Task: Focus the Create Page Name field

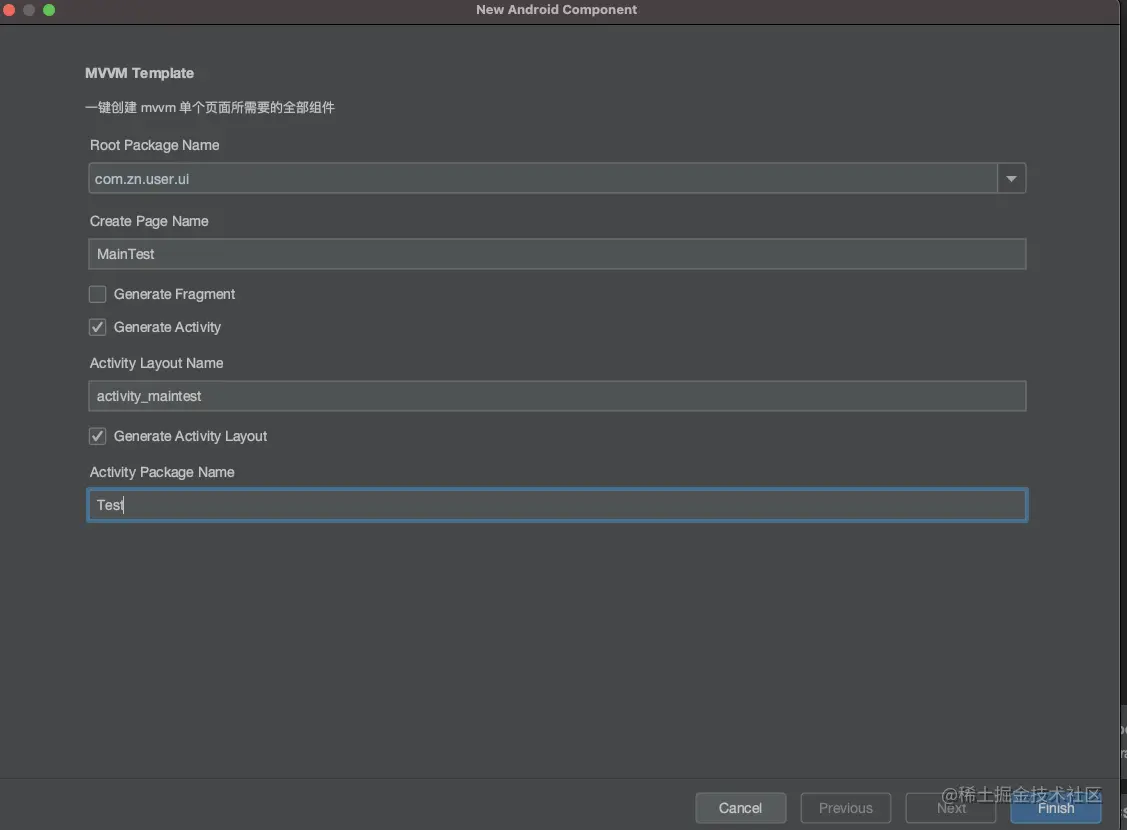Action: [x=557, y=254]
